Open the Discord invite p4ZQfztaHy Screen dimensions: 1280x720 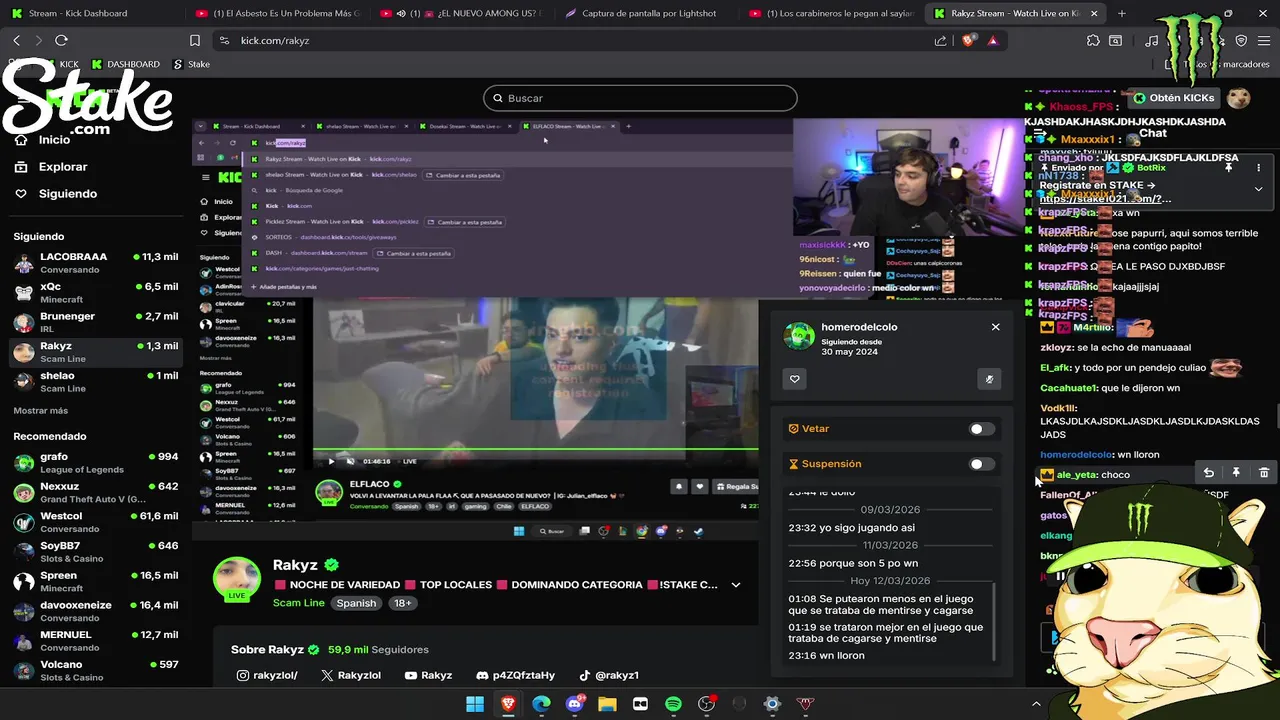515,675
